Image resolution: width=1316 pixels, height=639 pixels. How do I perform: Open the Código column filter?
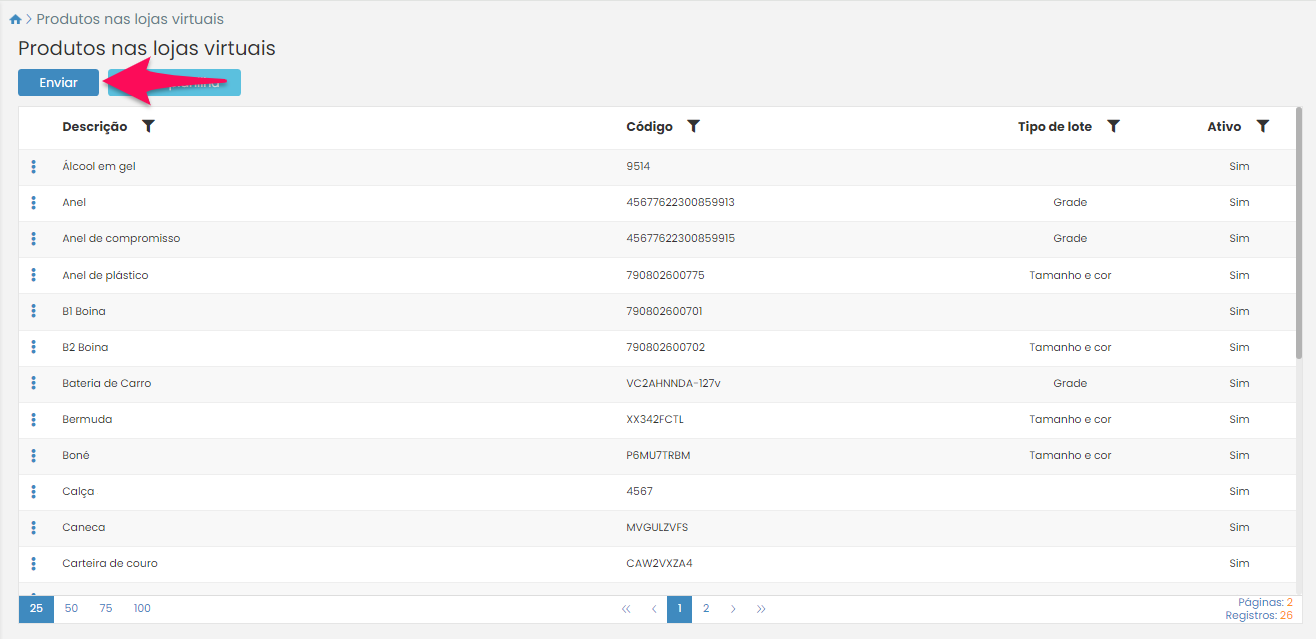point(693,127)
